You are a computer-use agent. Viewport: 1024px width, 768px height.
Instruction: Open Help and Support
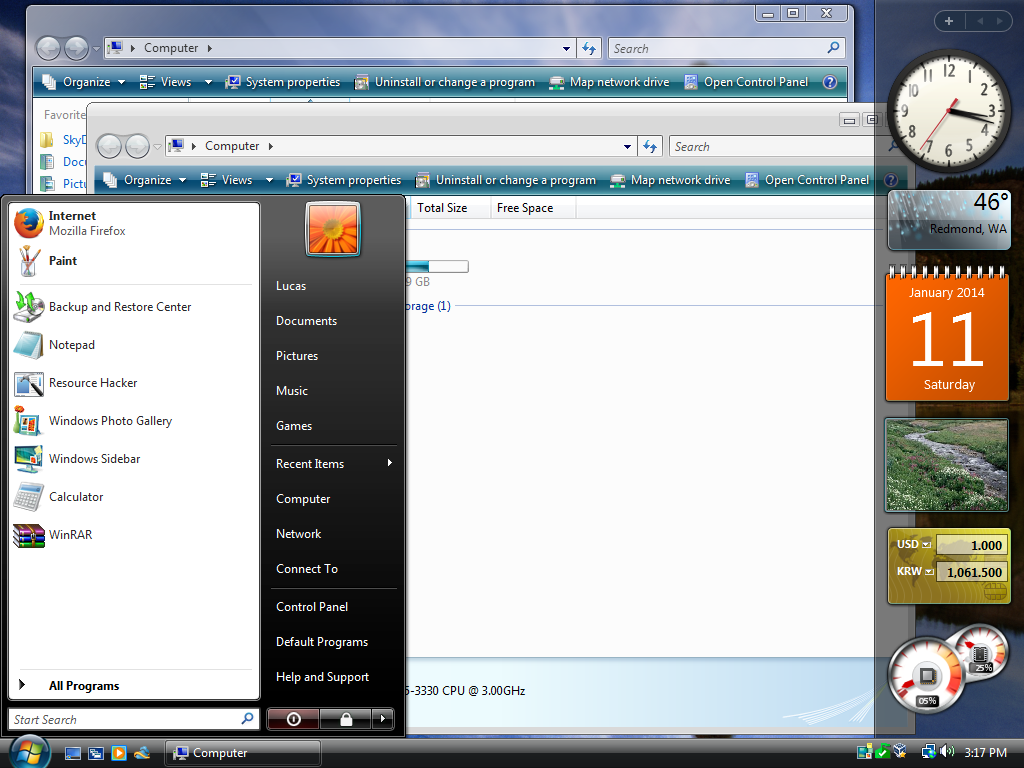334,677
